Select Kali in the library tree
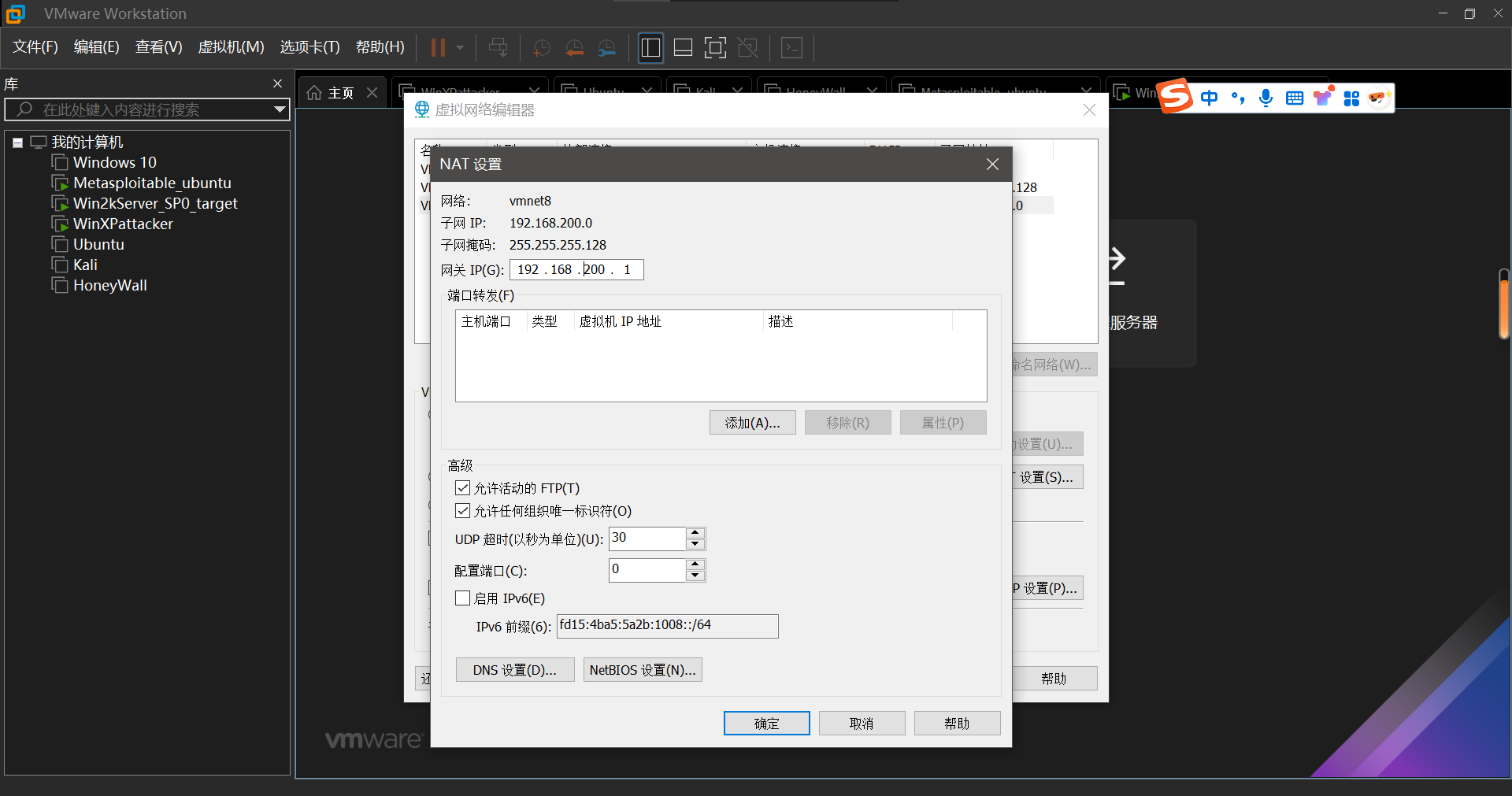 85,265
